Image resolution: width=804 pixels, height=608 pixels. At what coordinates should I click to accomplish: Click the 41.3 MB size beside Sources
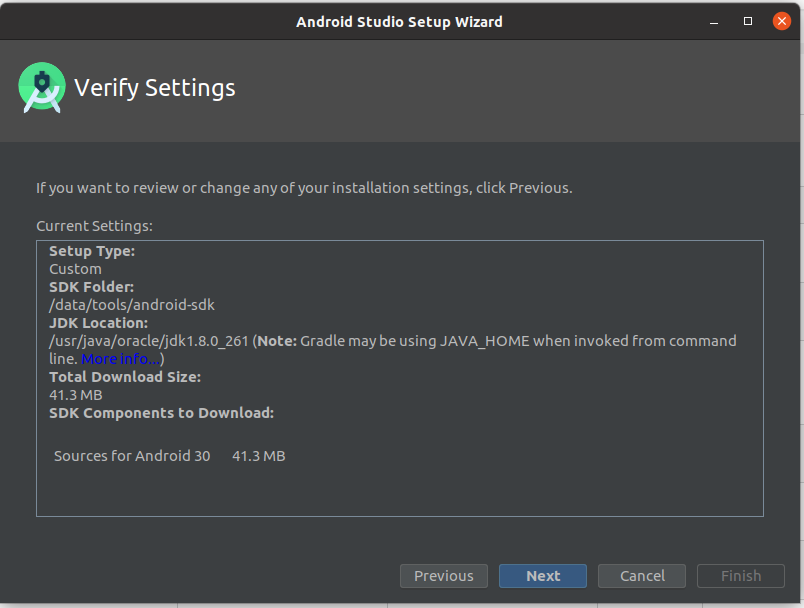[259, 456]
